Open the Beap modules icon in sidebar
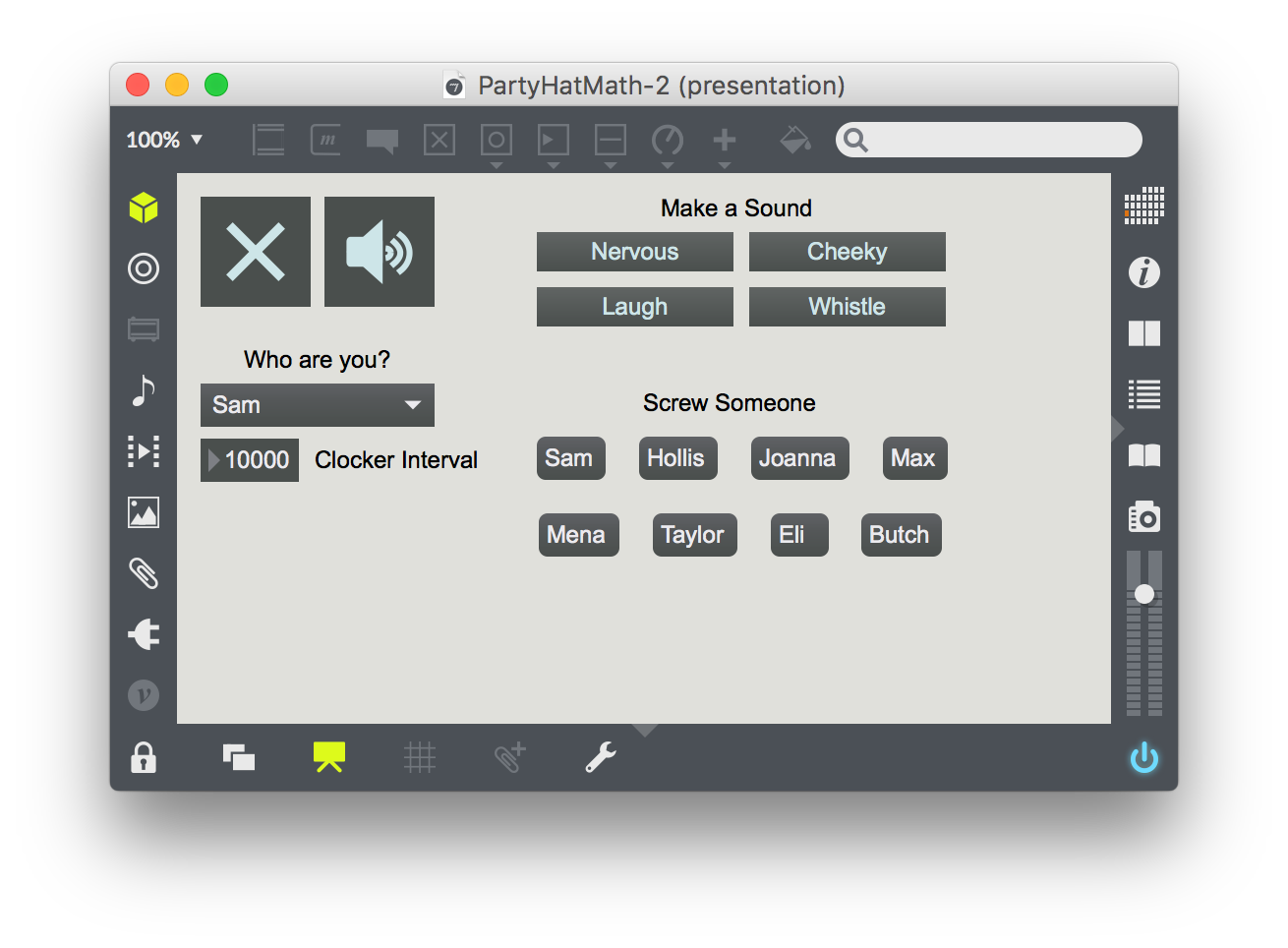This screenshot has width=1288, height=948. pos(144,329)
